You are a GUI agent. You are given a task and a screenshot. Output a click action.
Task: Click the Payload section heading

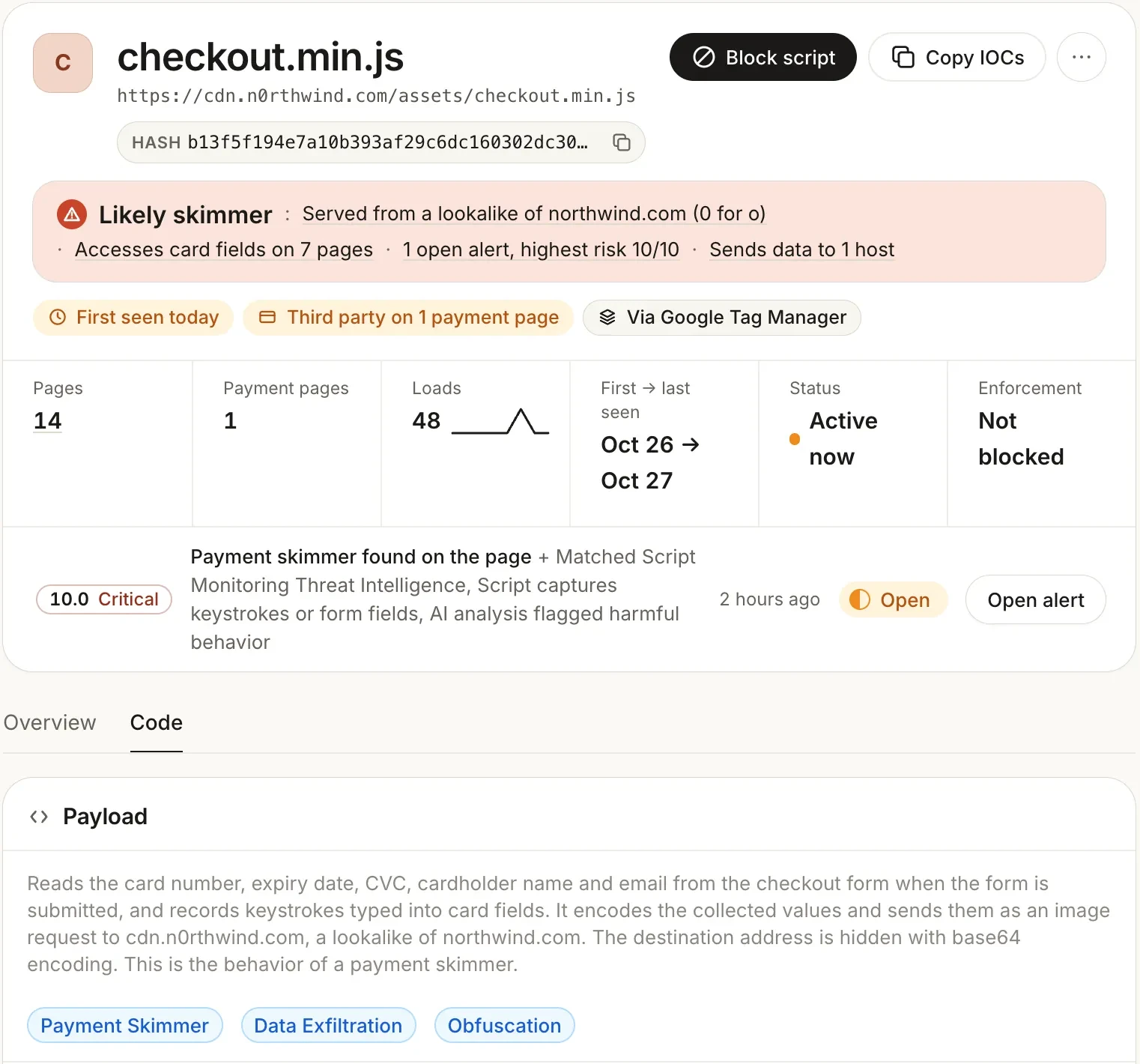[105, 817]
